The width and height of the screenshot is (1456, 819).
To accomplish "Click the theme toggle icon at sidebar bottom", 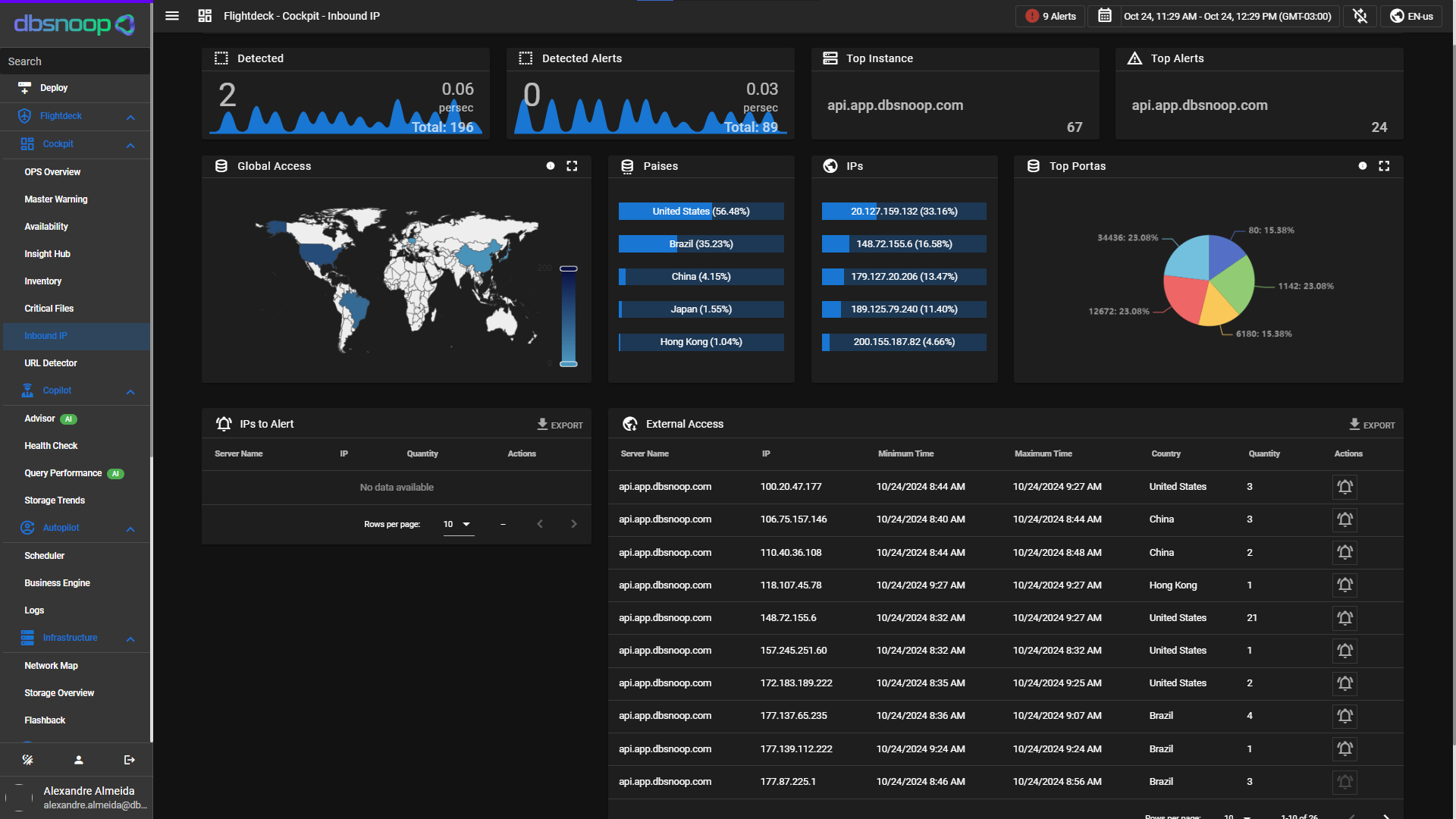I will point(27,760).
